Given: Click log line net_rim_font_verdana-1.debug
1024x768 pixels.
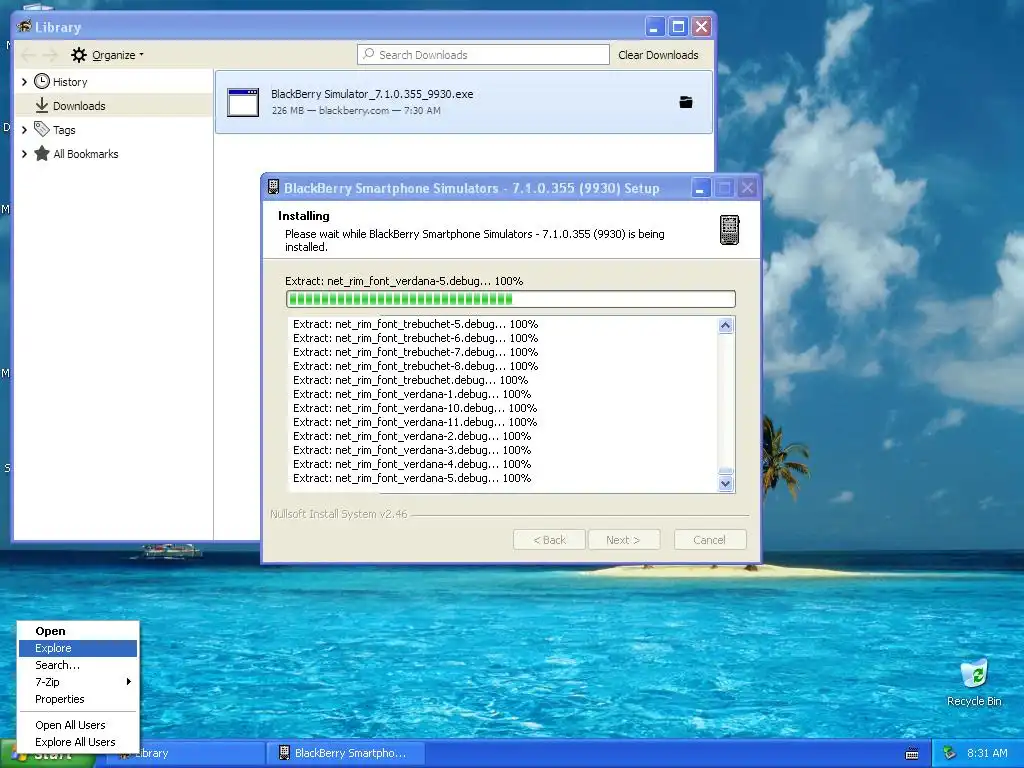Looking at the screenshot, I should 412,394.
